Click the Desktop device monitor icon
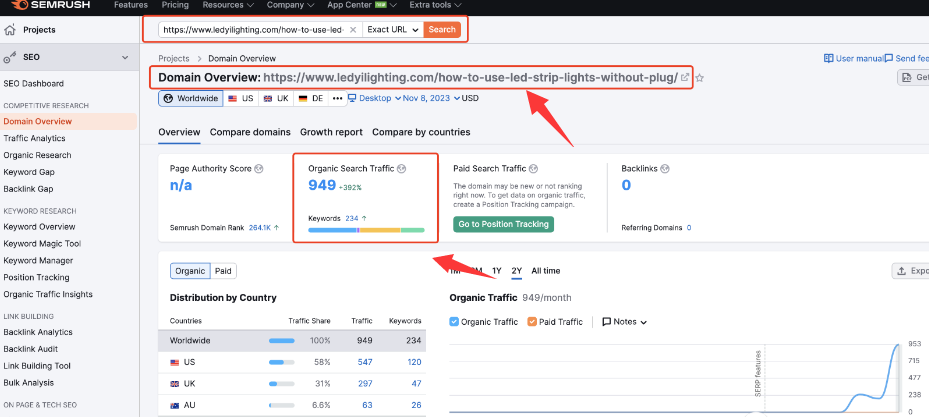Screen dimensions: 929x417 (353, 98)
